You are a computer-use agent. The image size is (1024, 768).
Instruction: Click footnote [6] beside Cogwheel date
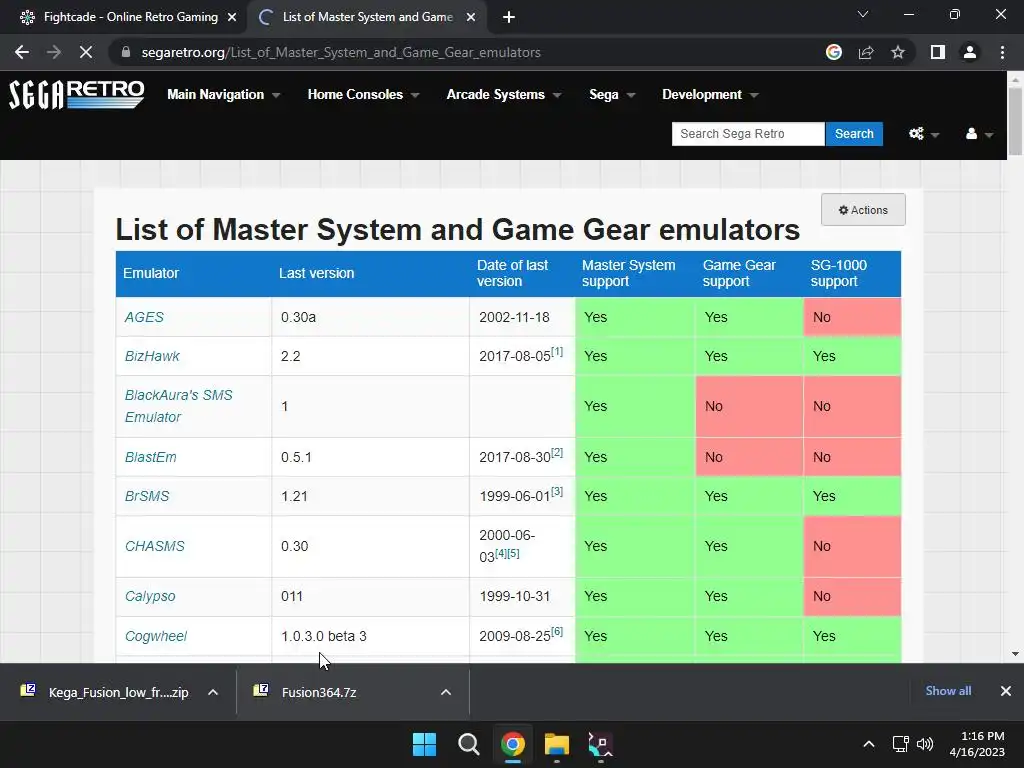point(557,632)
